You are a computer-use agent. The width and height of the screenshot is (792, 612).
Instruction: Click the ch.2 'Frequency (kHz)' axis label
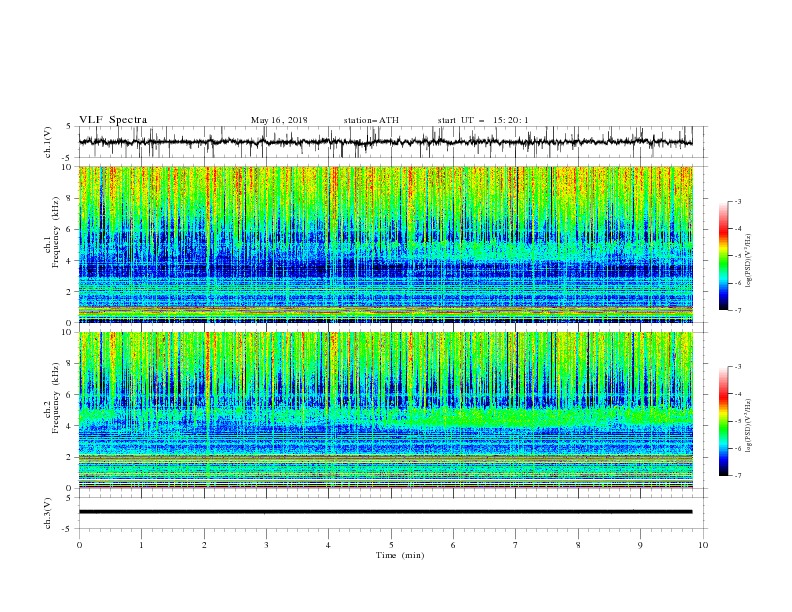56,398
